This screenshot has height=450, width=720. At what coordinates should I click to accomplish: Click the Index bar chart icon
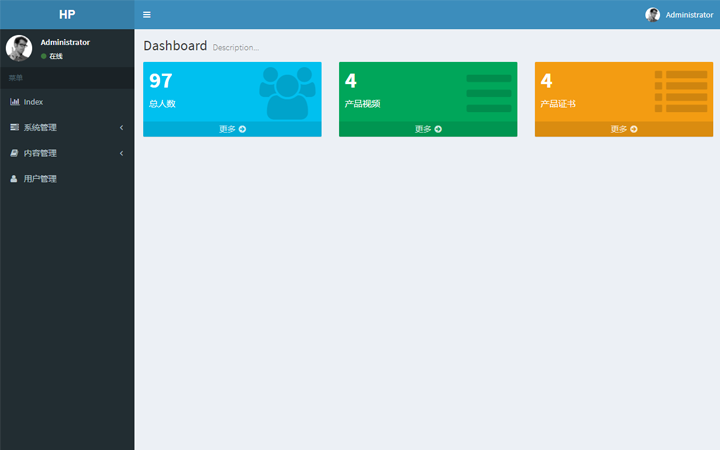coord(14,102)
